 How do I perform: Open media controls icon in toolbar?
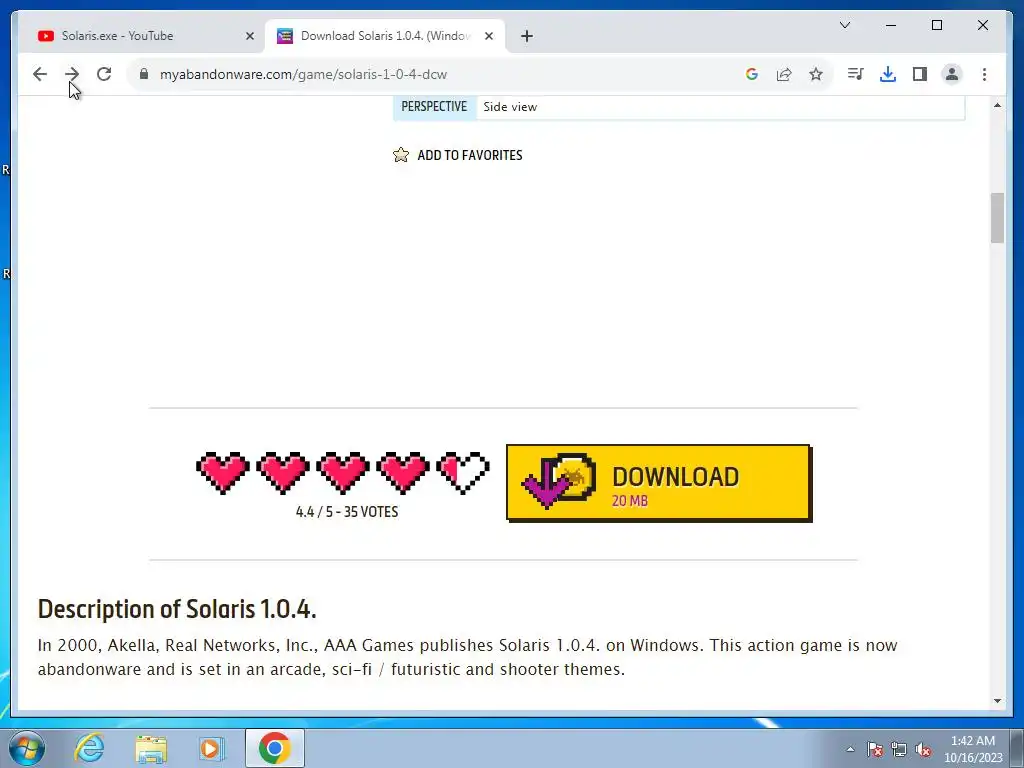click(856, 74)
